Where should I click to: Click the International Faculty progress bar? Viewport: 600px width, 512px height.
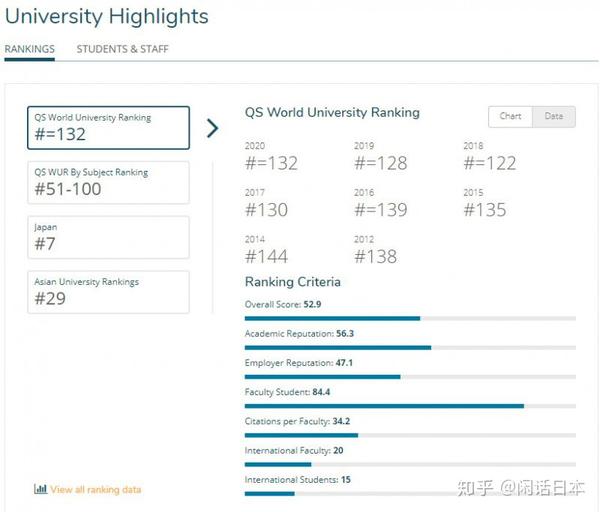[x=410, y=465]
